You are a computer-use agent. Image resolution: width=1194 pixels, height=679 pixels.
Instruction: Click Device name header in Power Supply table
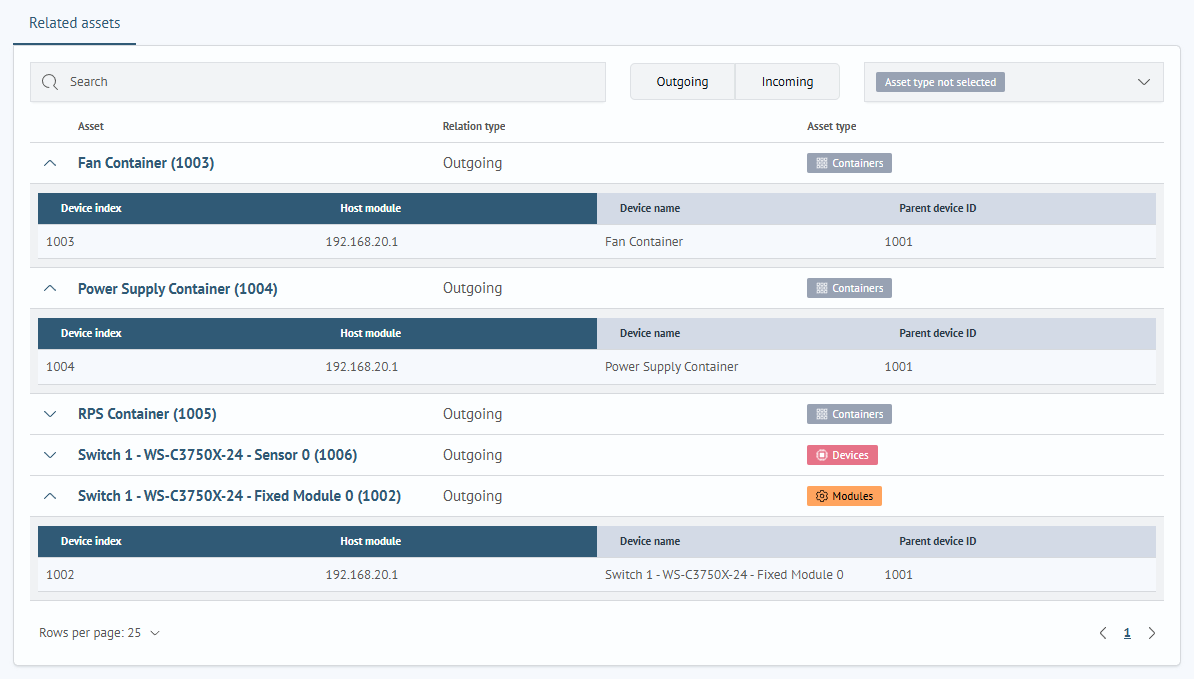pyautogui.click(x=650, y=333)
